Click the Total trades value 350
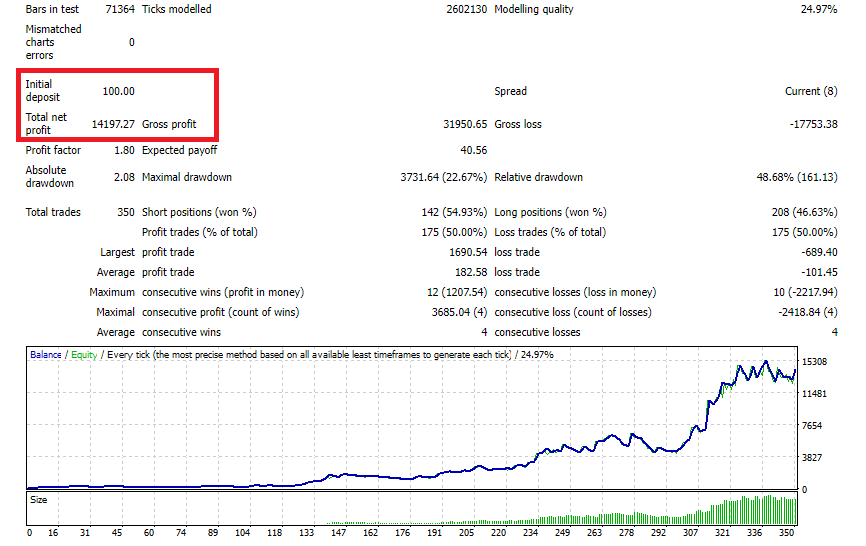Screen dimensions: 866x546 click(124, 212)
